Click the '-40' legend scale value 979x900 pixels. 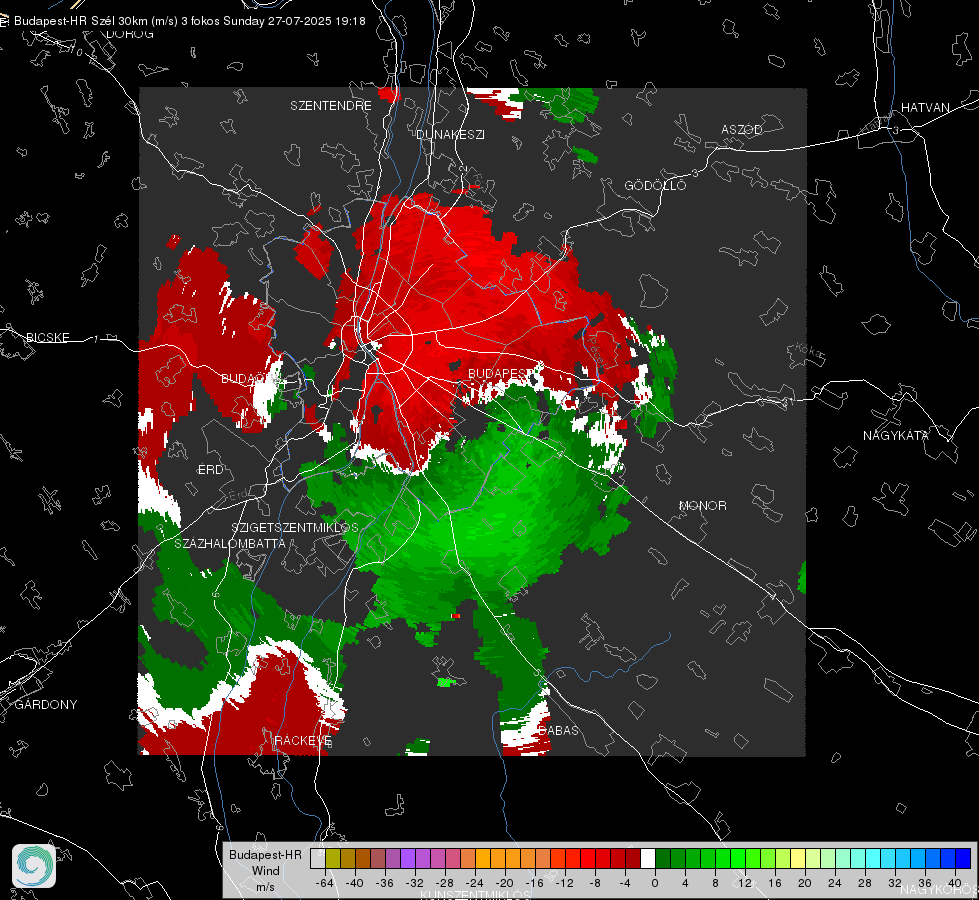pos(355,883)
